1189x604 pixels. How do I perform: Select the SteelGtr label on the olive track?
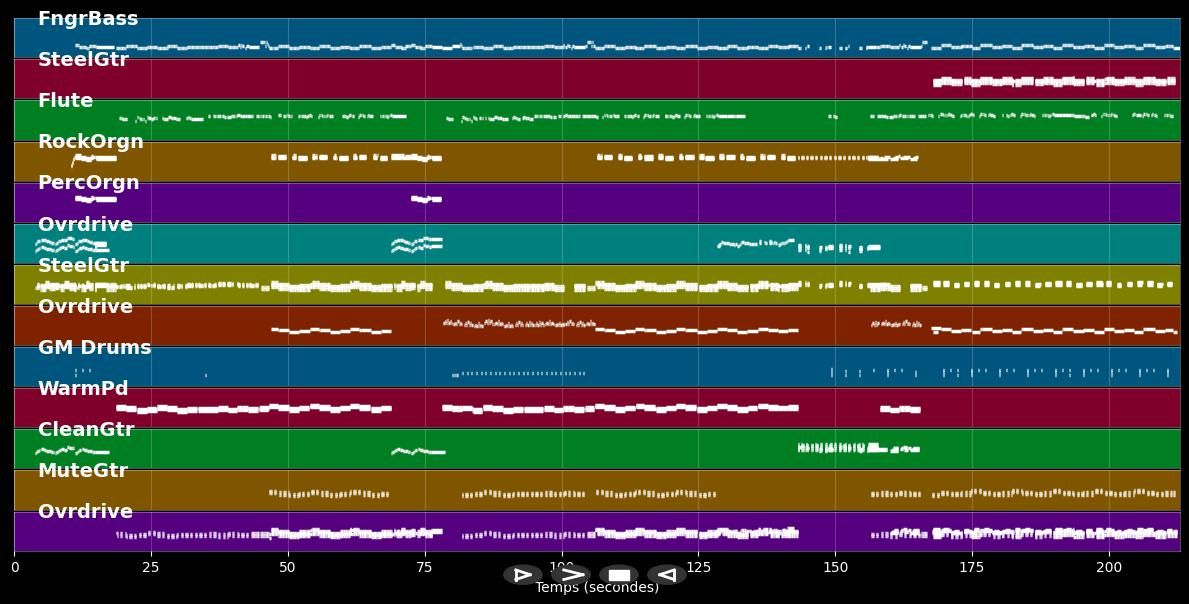point(83,266)
